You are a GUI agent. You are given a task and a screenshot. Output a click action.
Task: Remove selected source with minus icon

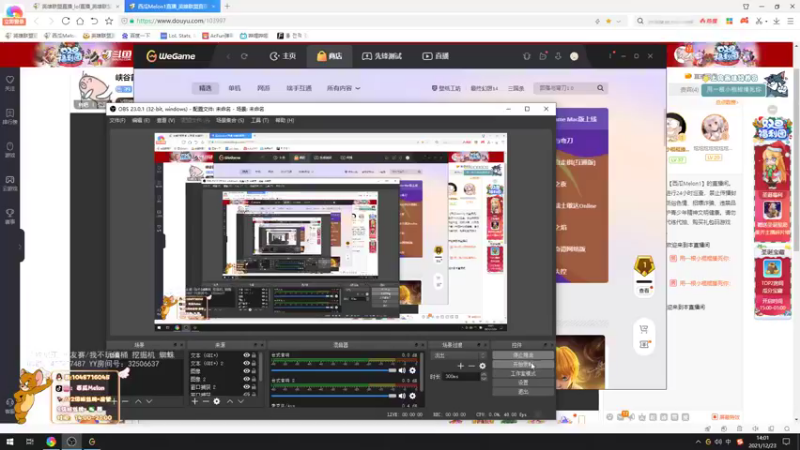[x=206, y=402]
